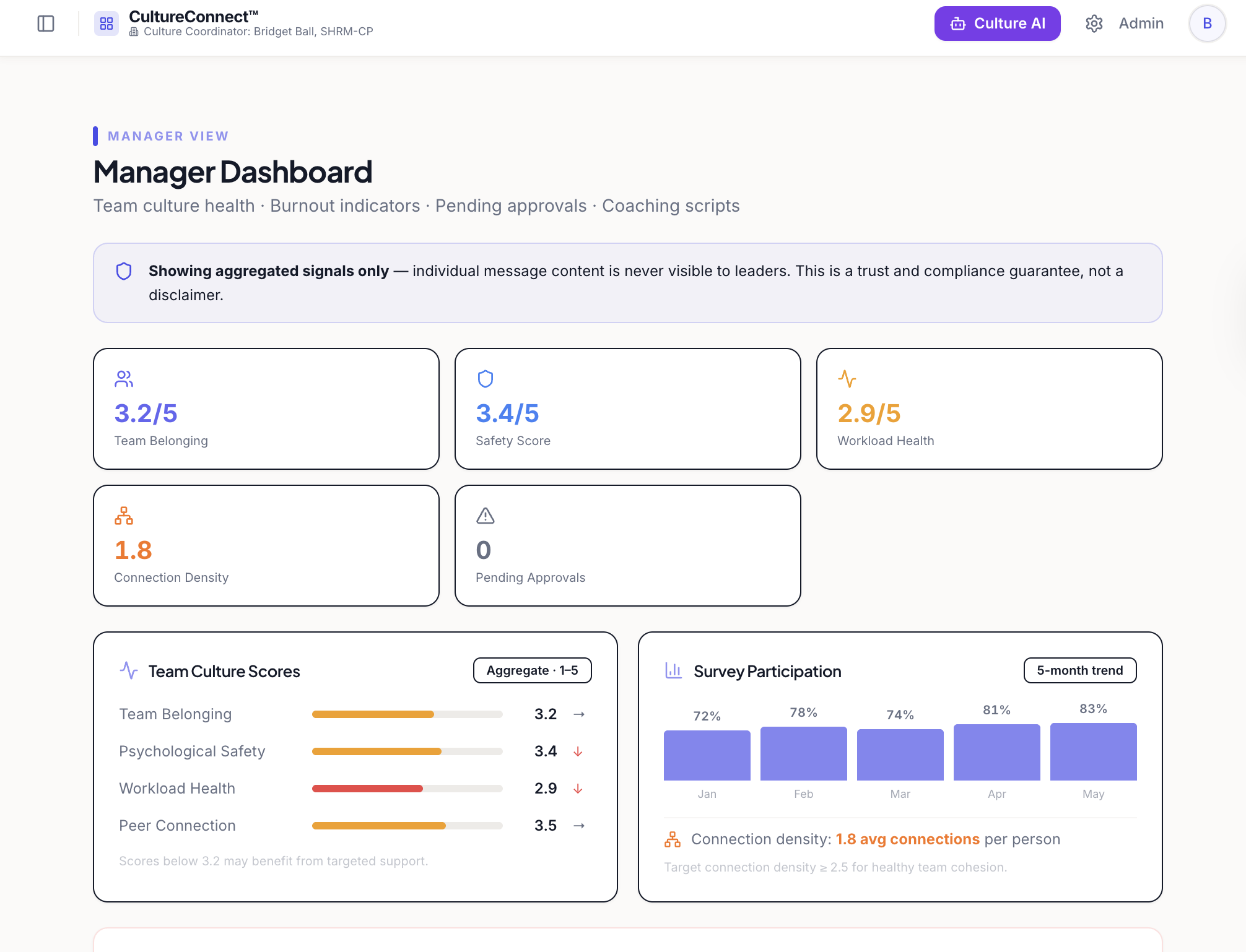The image size is (1246, 952).
Task: Click 'Showing aggregated signals only' bold text
Action: click(269, 271)
